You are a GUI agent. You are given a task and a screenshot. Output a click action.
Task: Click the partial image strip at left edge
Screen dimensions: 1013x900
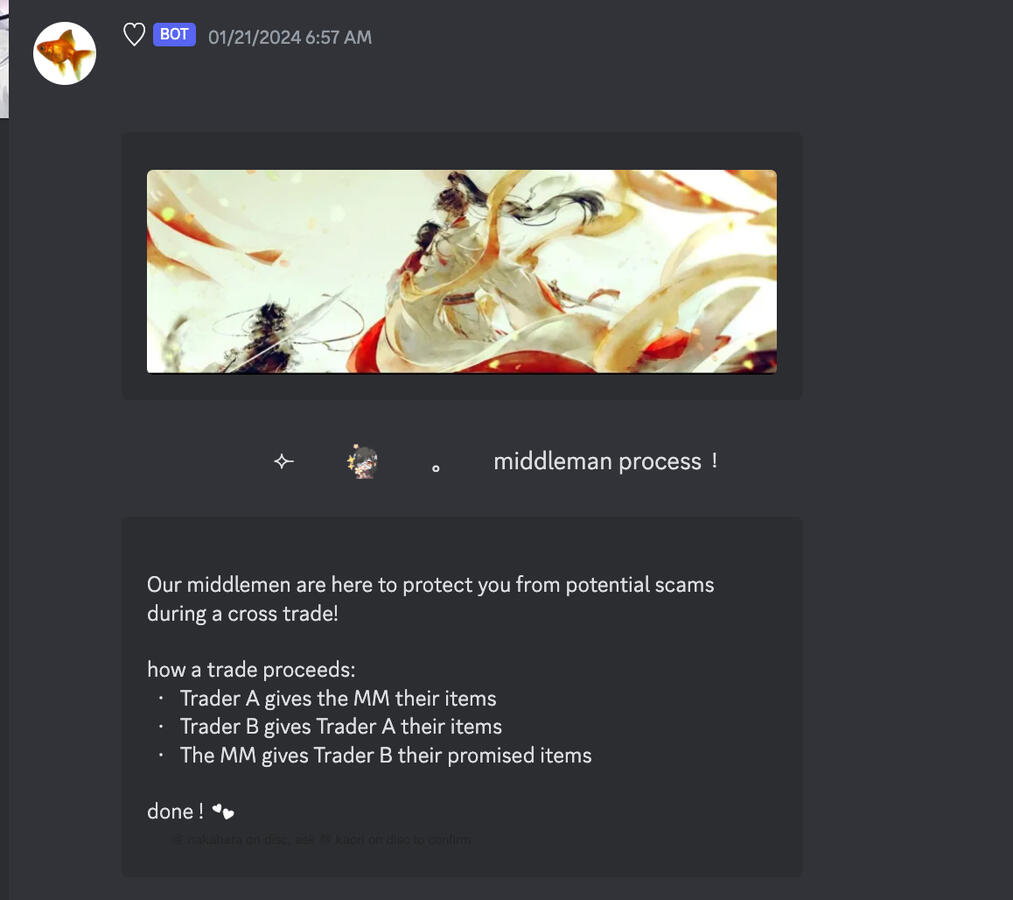[x=4, y=59]
